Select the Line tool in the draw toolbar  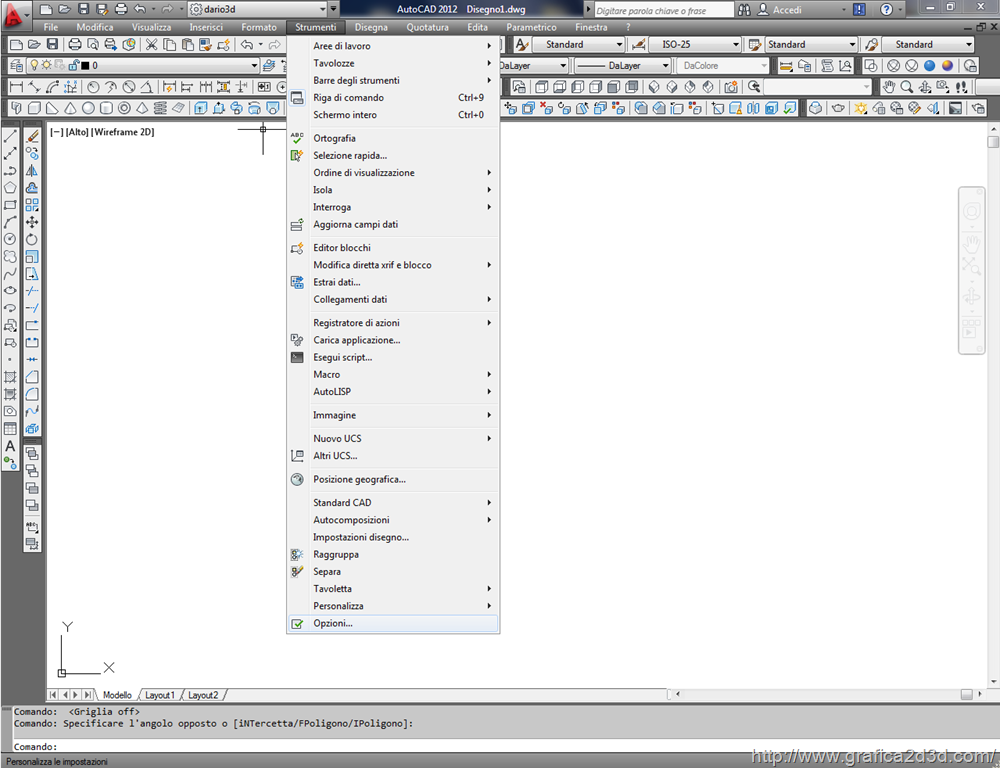point(10,136)
